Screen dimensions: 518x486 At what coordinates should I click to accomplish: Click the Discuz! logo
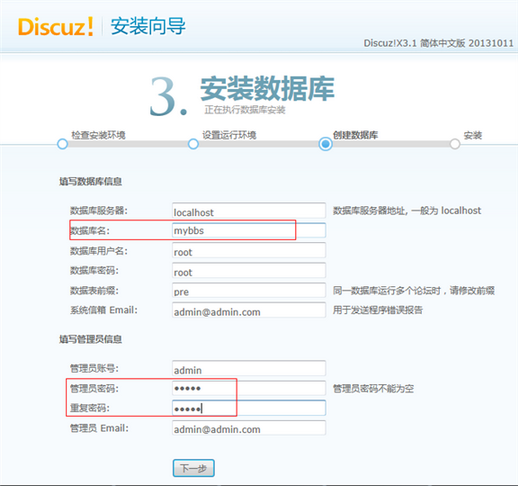[56, 27]
